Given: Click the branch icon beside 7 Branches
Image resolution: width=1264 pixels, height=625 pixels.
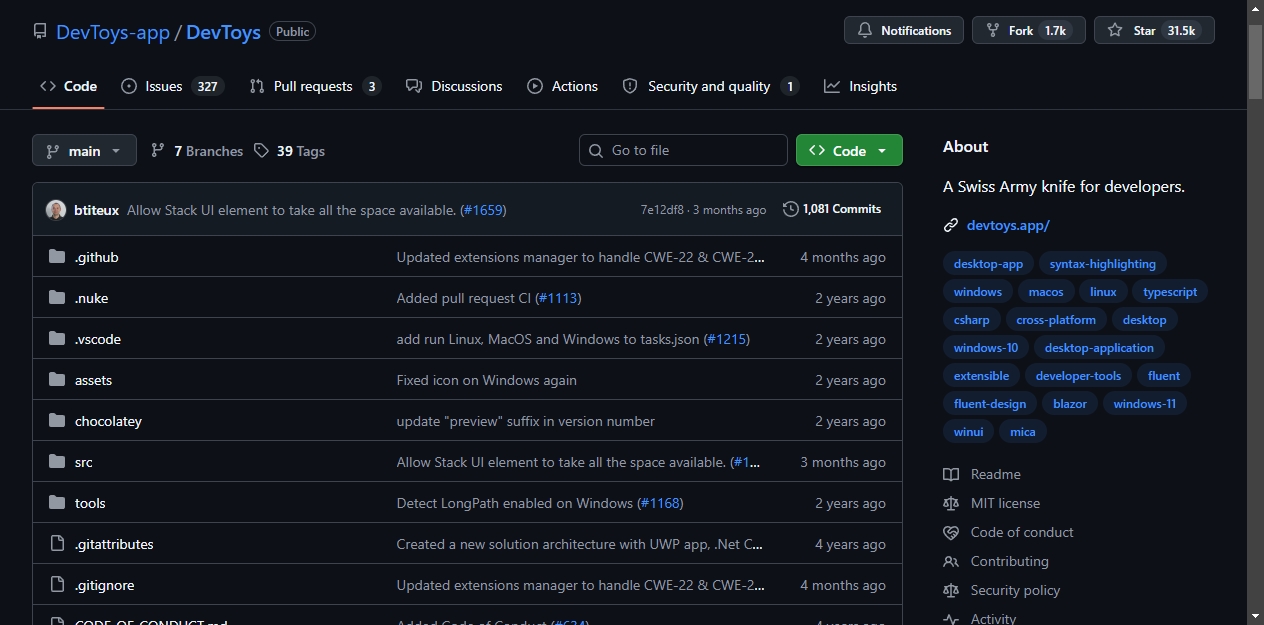Looking at the screenshot, I should (158, 150).
